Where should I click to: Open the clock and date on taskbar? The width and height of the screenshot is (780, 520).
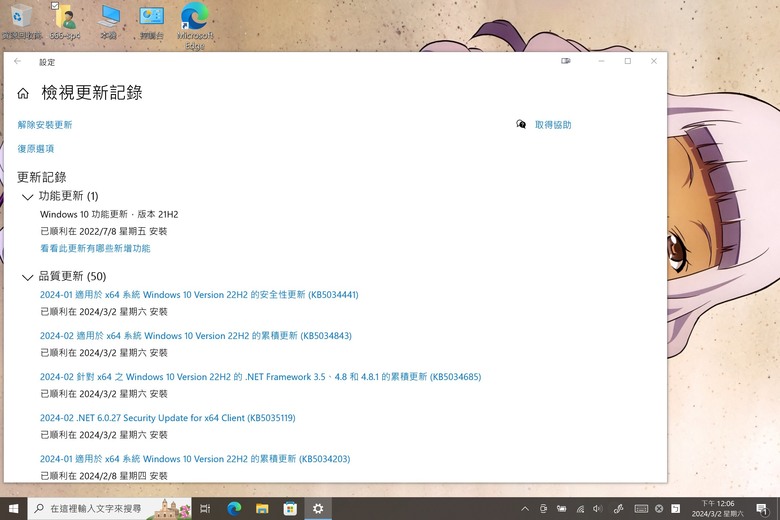(718, 509)
